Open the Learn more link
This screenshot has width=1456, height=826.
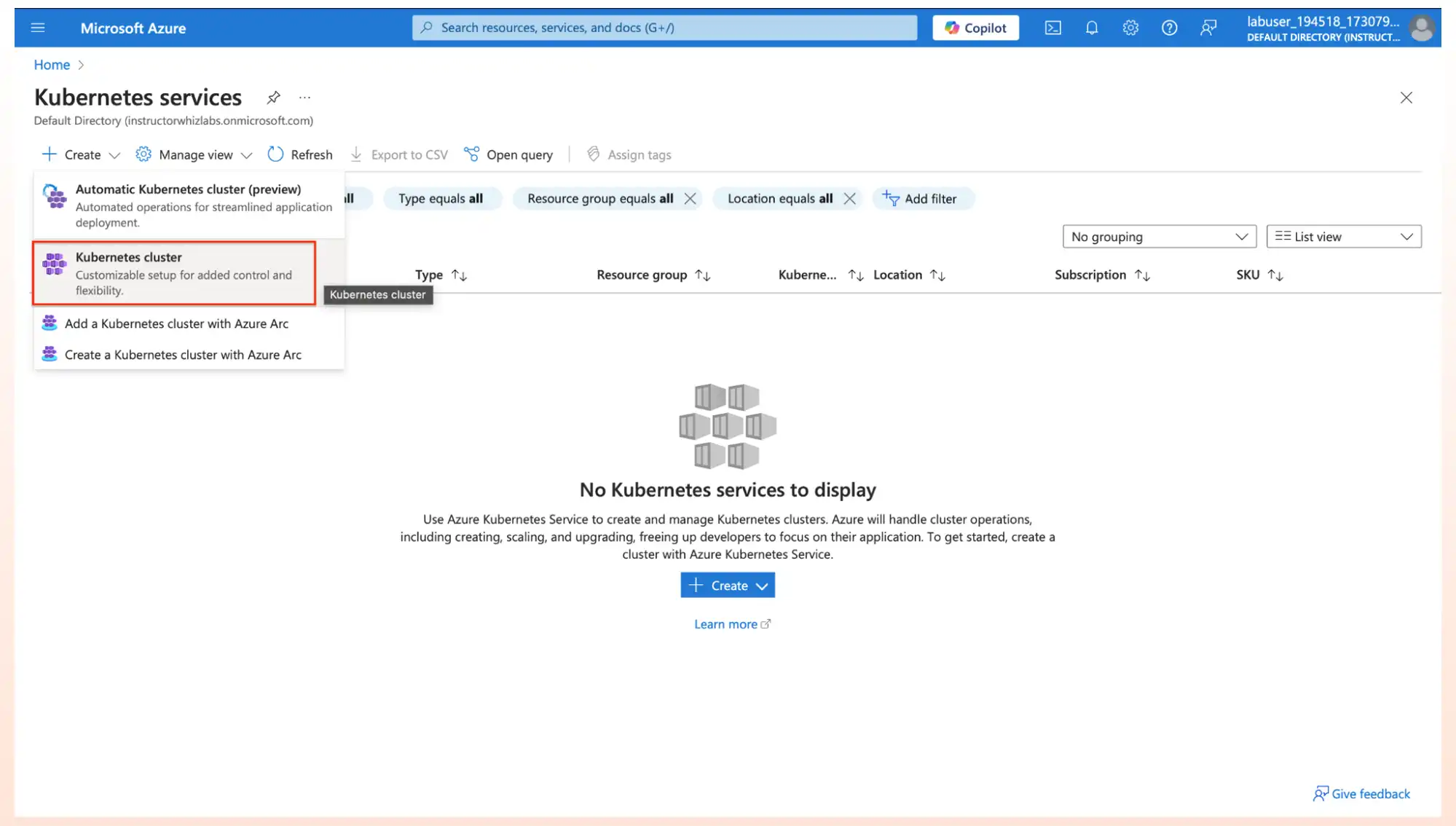tap(731, 624)
